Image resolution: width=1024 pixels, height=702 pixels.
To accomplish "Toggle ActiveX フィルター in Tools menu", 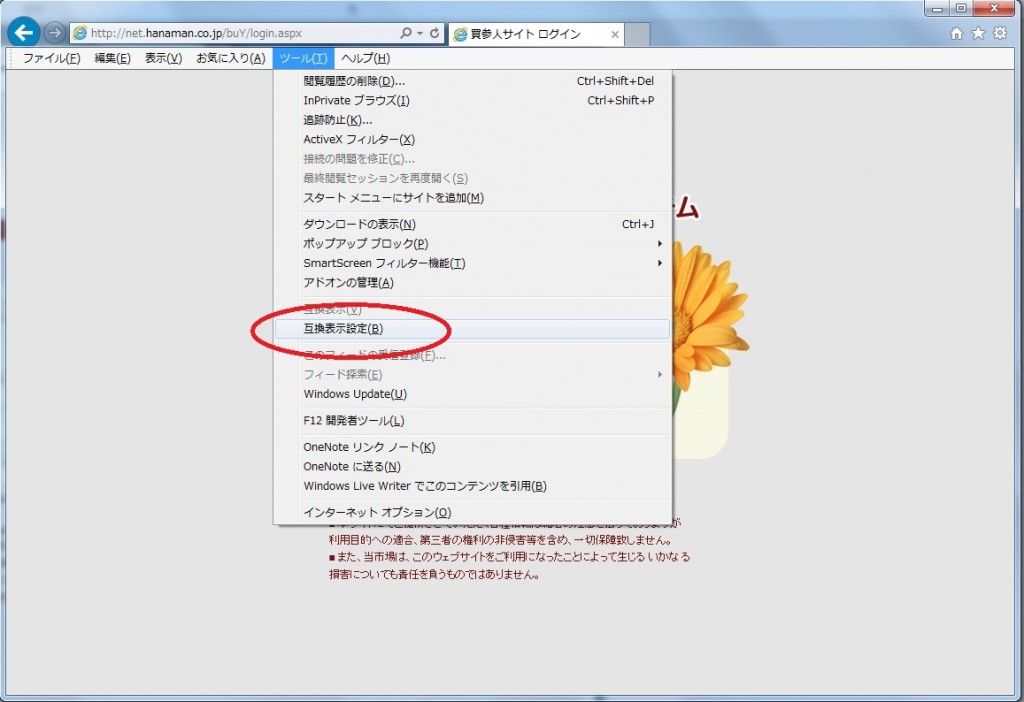I will pos(358,140).
